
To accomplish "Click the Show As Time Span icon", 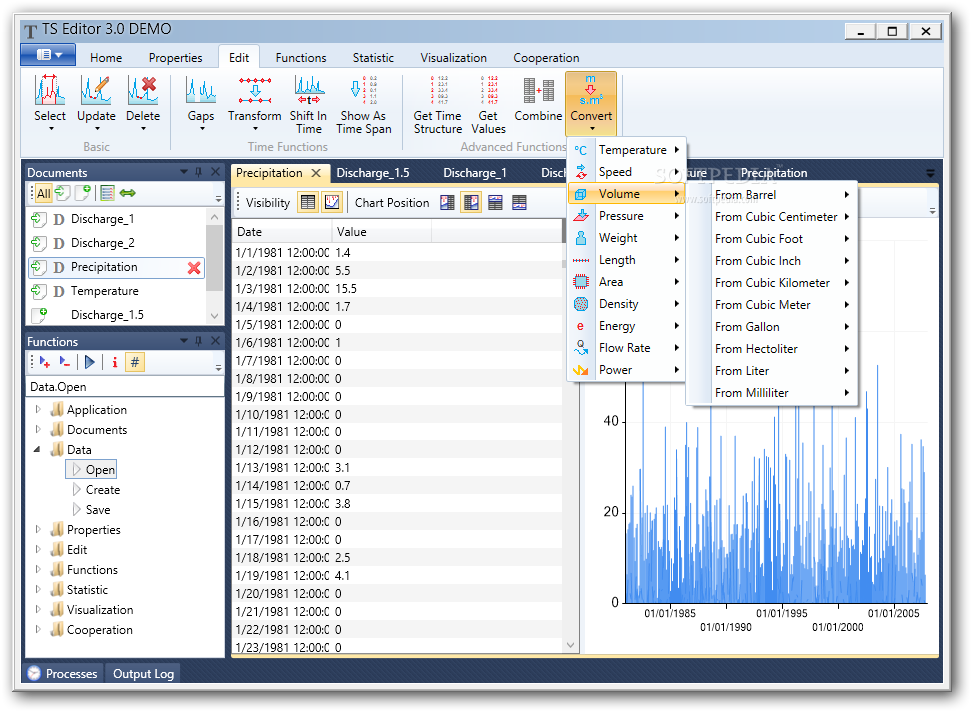I will (x=364, y=105).
